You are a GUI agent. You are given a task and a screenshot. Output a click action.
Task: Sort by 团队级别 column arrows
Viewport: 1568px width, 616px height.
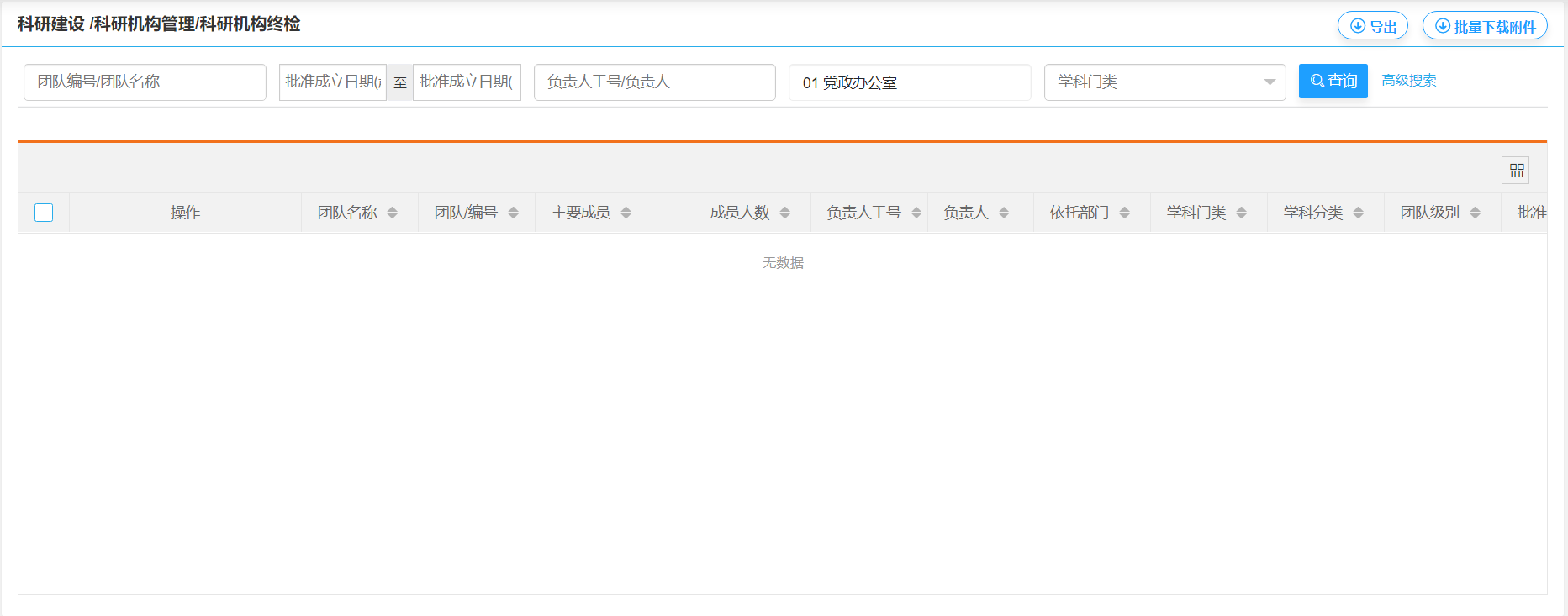click(x=1475, y=213)
